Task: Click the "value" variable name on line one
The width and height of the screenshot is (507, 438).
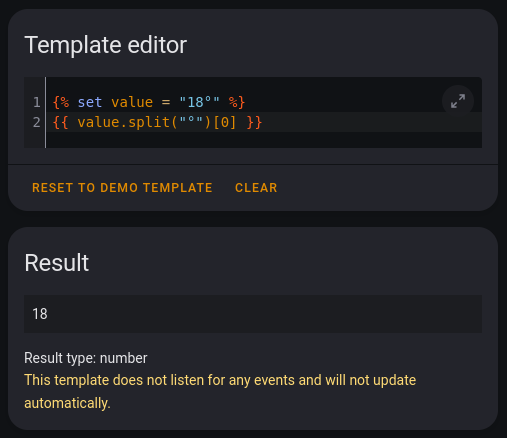Action: (x=132, y=102)
